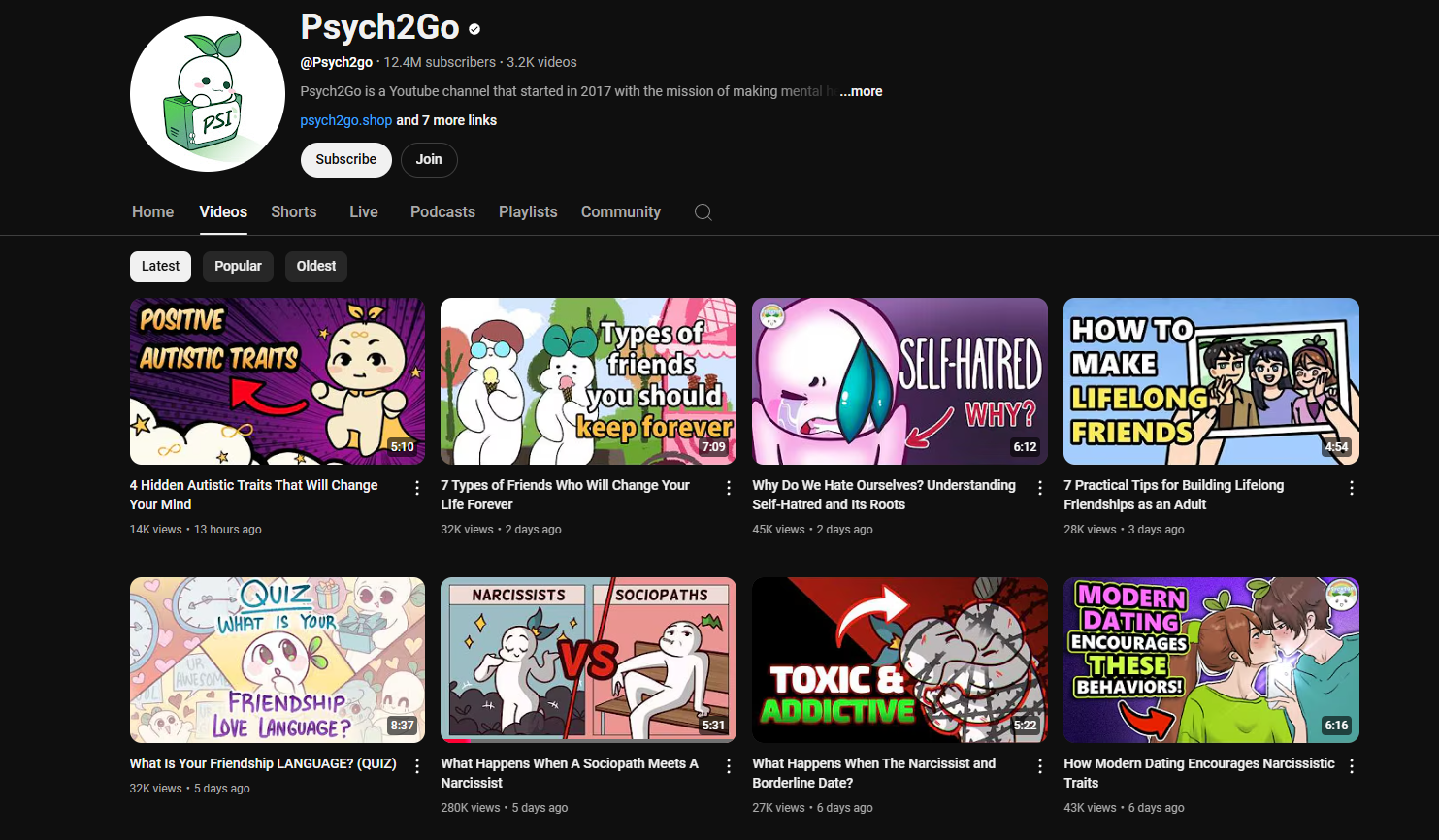Open title '7 Practical Tips for Building Lifelong'
Viewport: 1439px width, 840px height.
[1174, 495]
